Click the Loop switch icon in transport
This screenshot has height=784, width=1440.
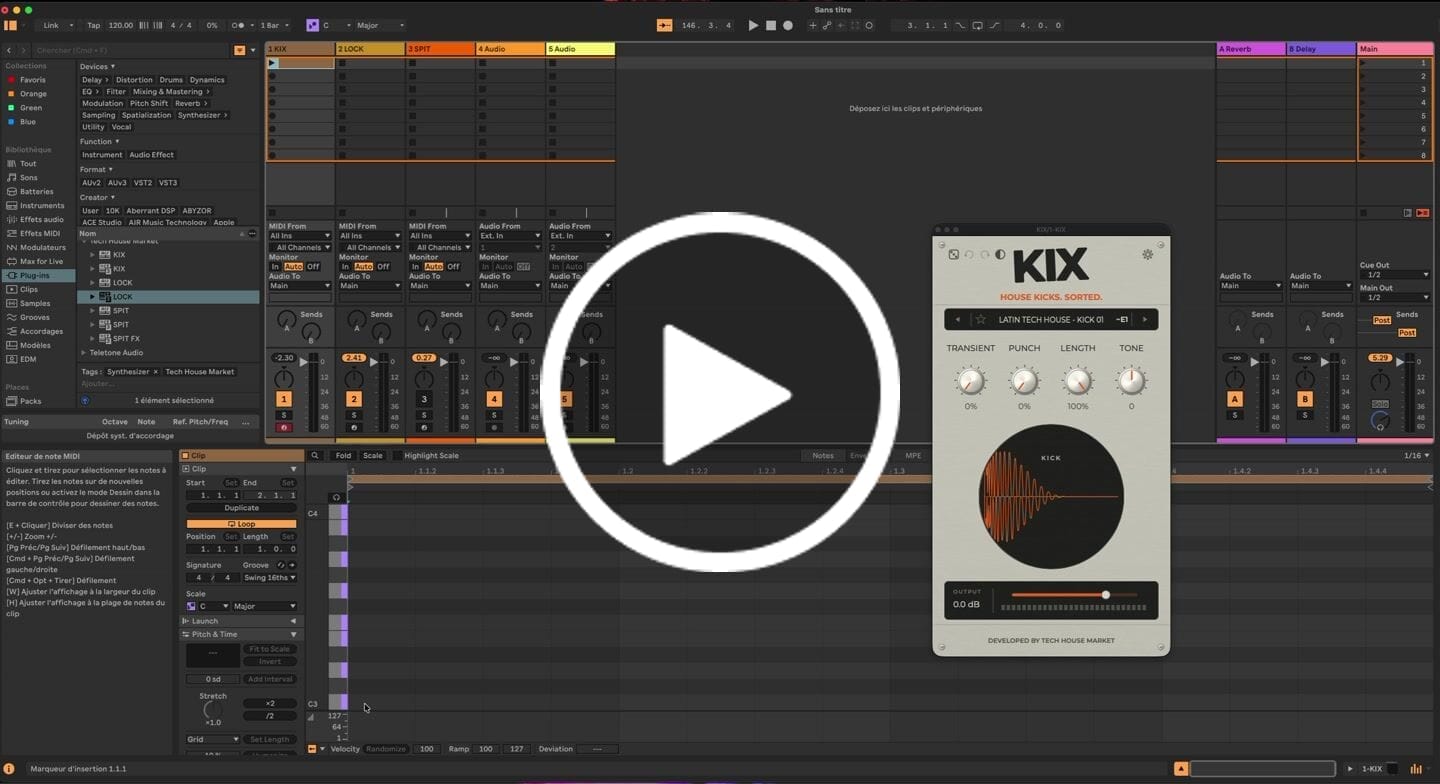(x=977, y=25)
